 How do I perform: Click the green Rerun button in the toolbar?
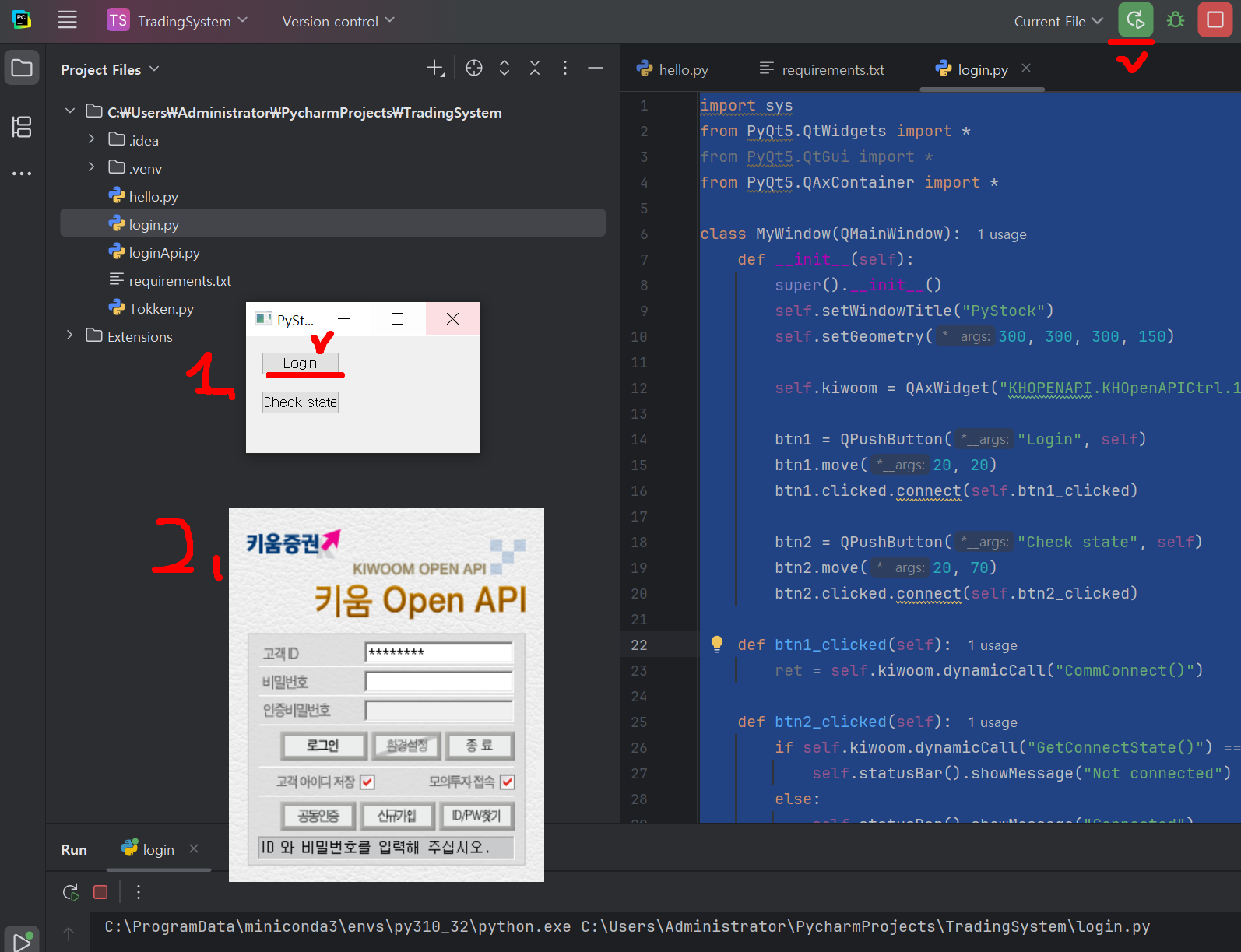coord(1136,20)
